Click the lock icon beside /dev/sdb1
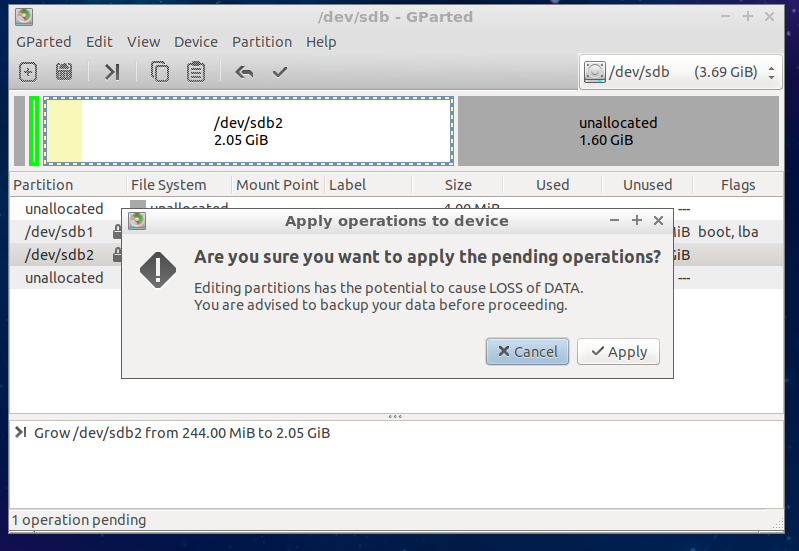Screen dimensions: 799x551 coord(117,232)
